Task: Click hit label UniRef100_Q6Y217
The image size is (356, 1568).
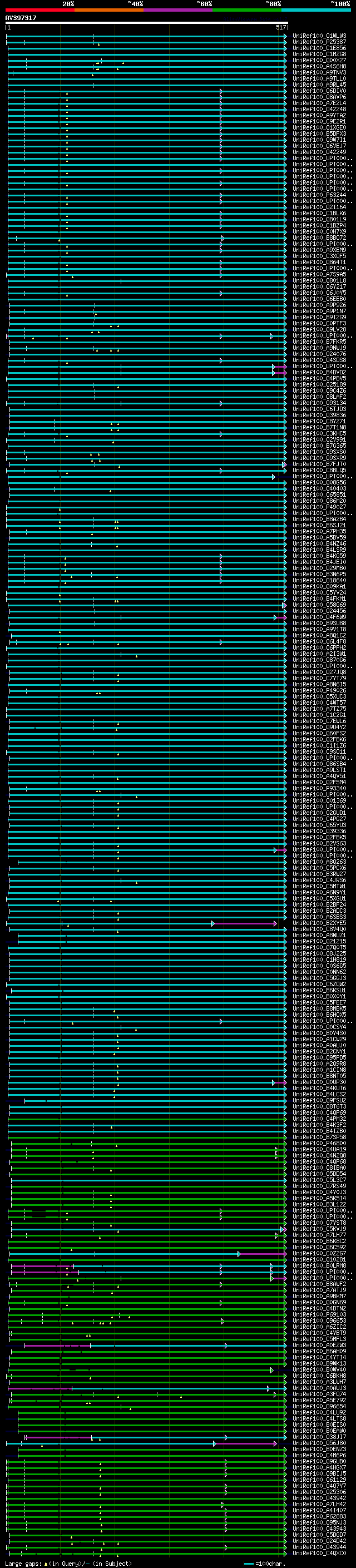Action: [319, 286]
